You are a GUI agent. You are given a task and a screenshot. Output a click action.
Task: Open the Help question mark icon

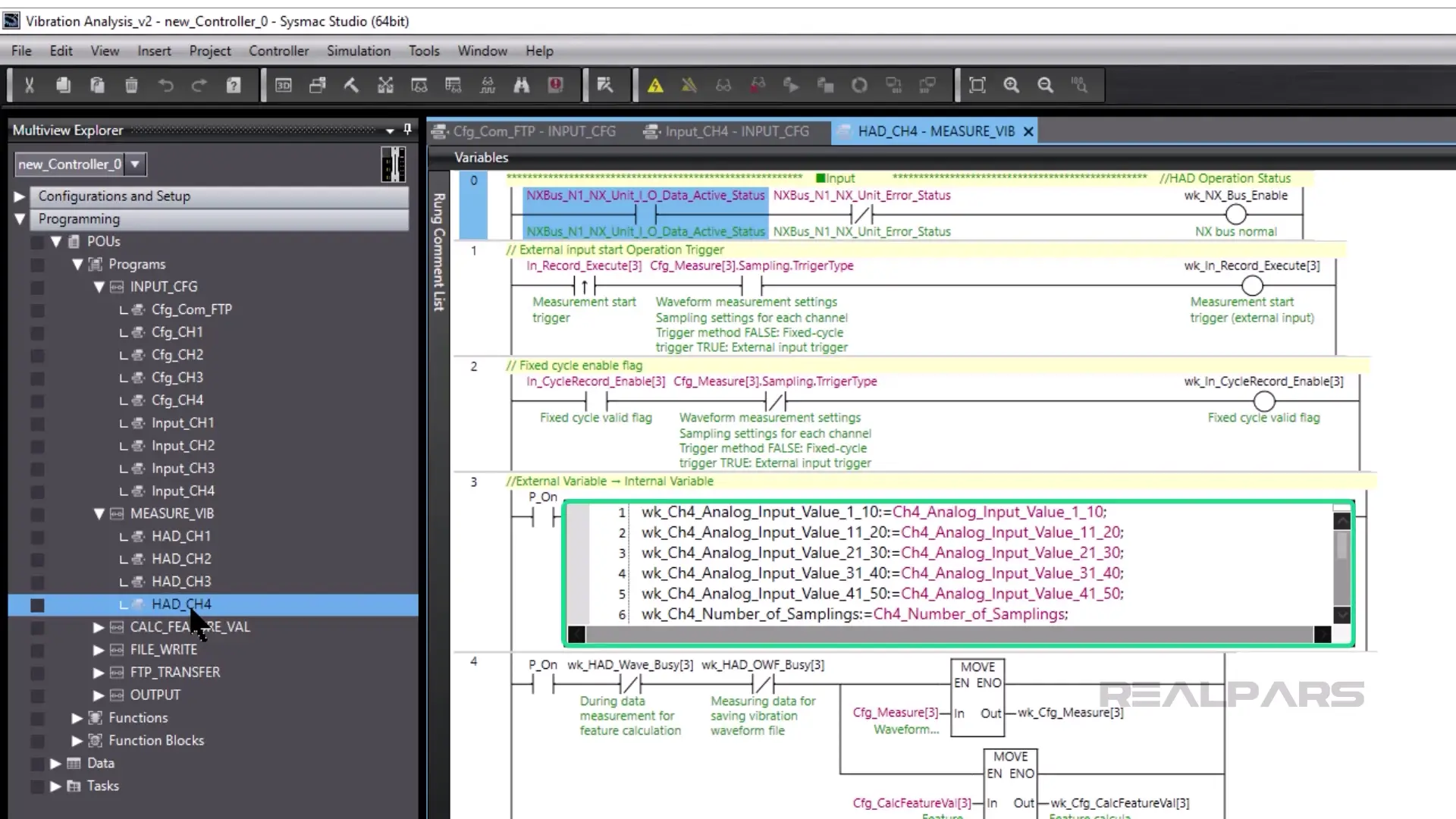coord(234,85)
